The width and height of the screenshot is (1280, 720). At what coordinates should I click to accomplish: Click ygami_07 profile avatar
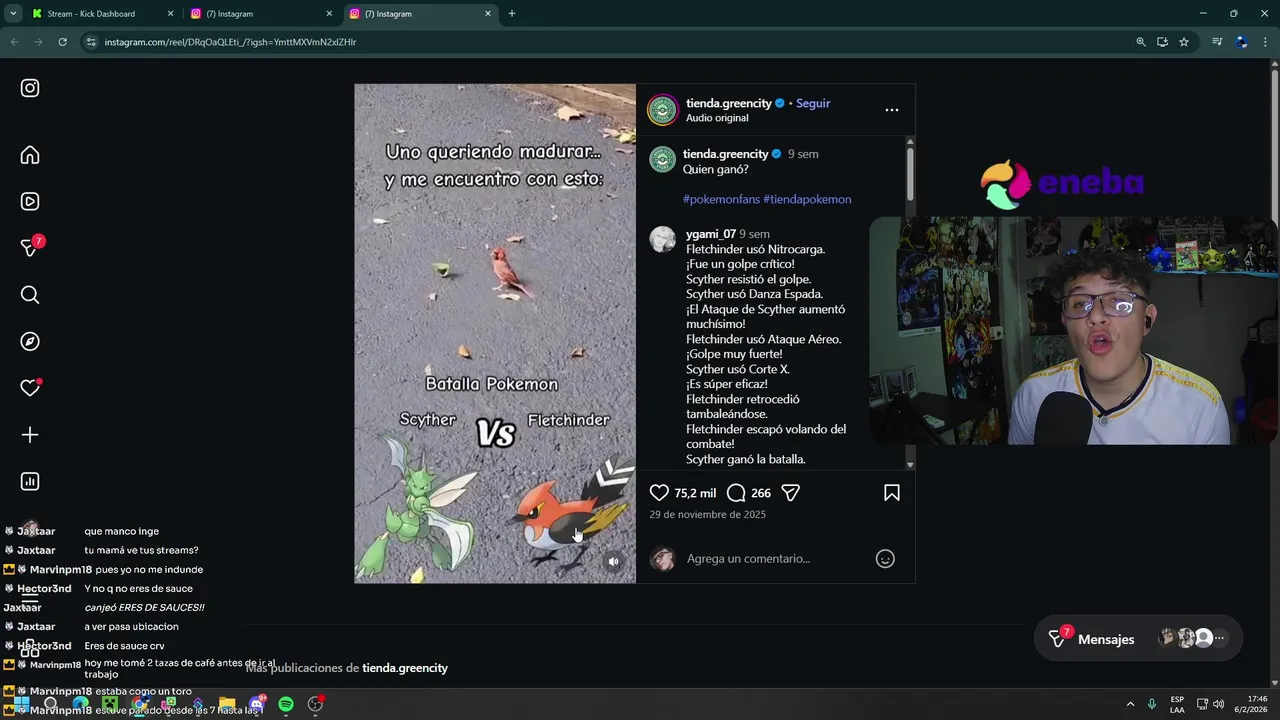pos(663,239)
